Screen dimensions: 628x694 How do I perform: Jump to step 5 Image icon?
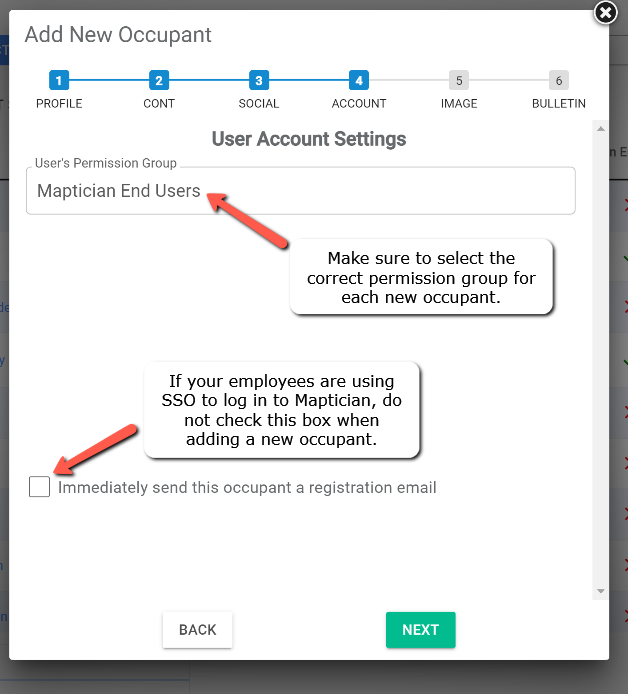point(459,81)
